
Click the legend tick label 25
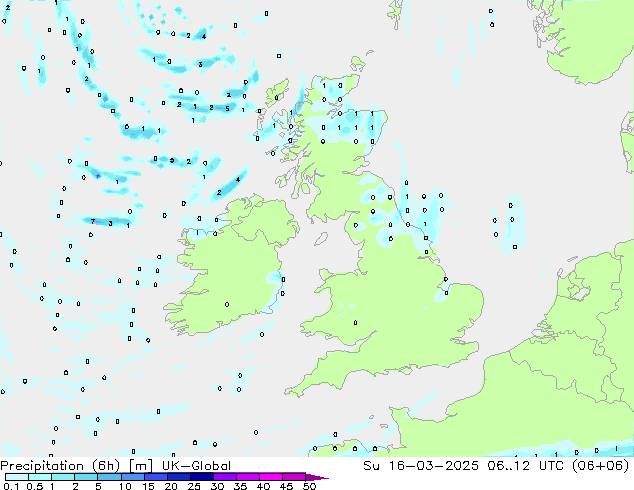[x=193, y=487]
